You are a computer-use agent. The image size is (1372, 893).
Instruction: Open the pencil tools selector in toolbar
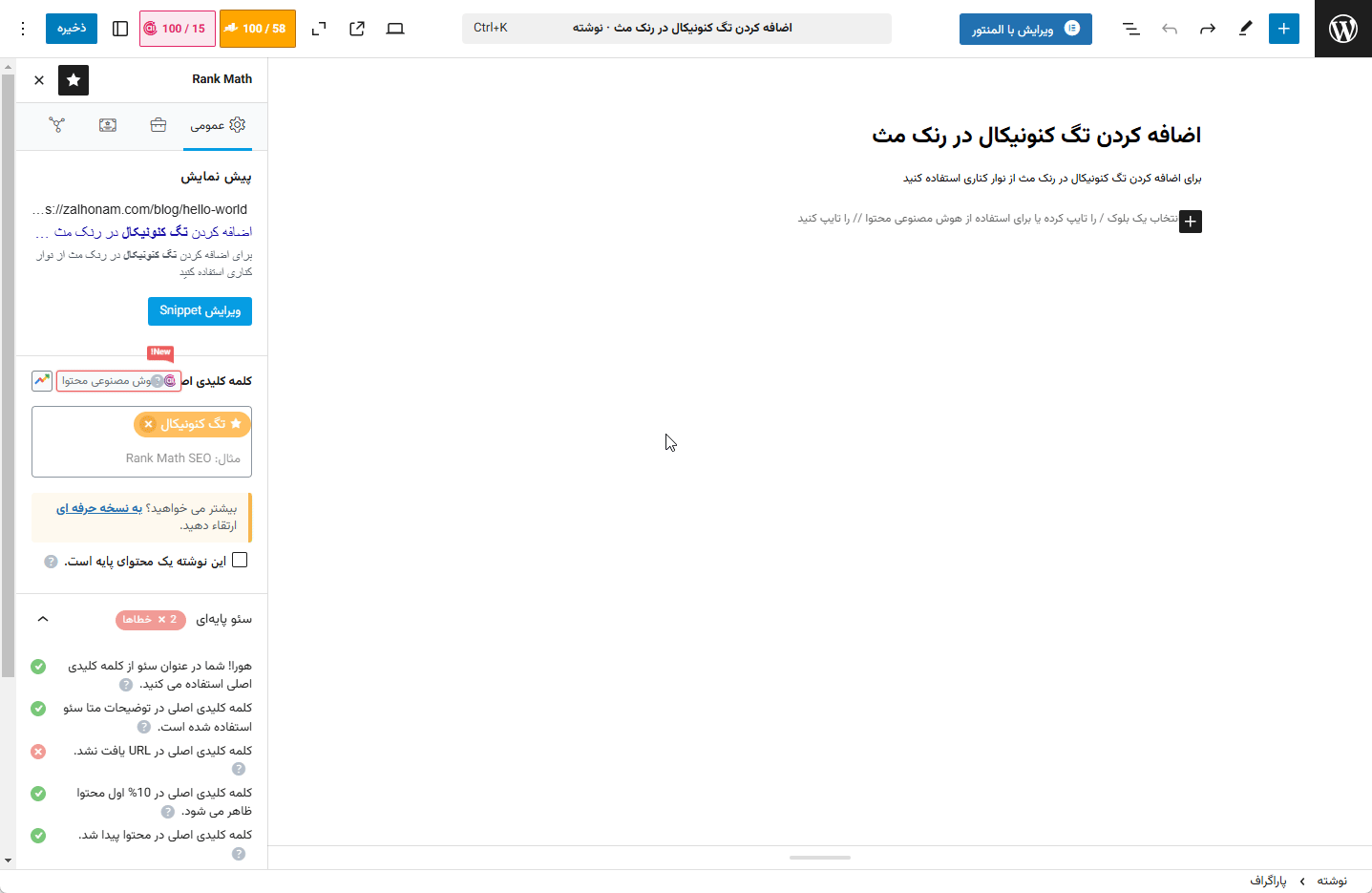(1245, 29)
